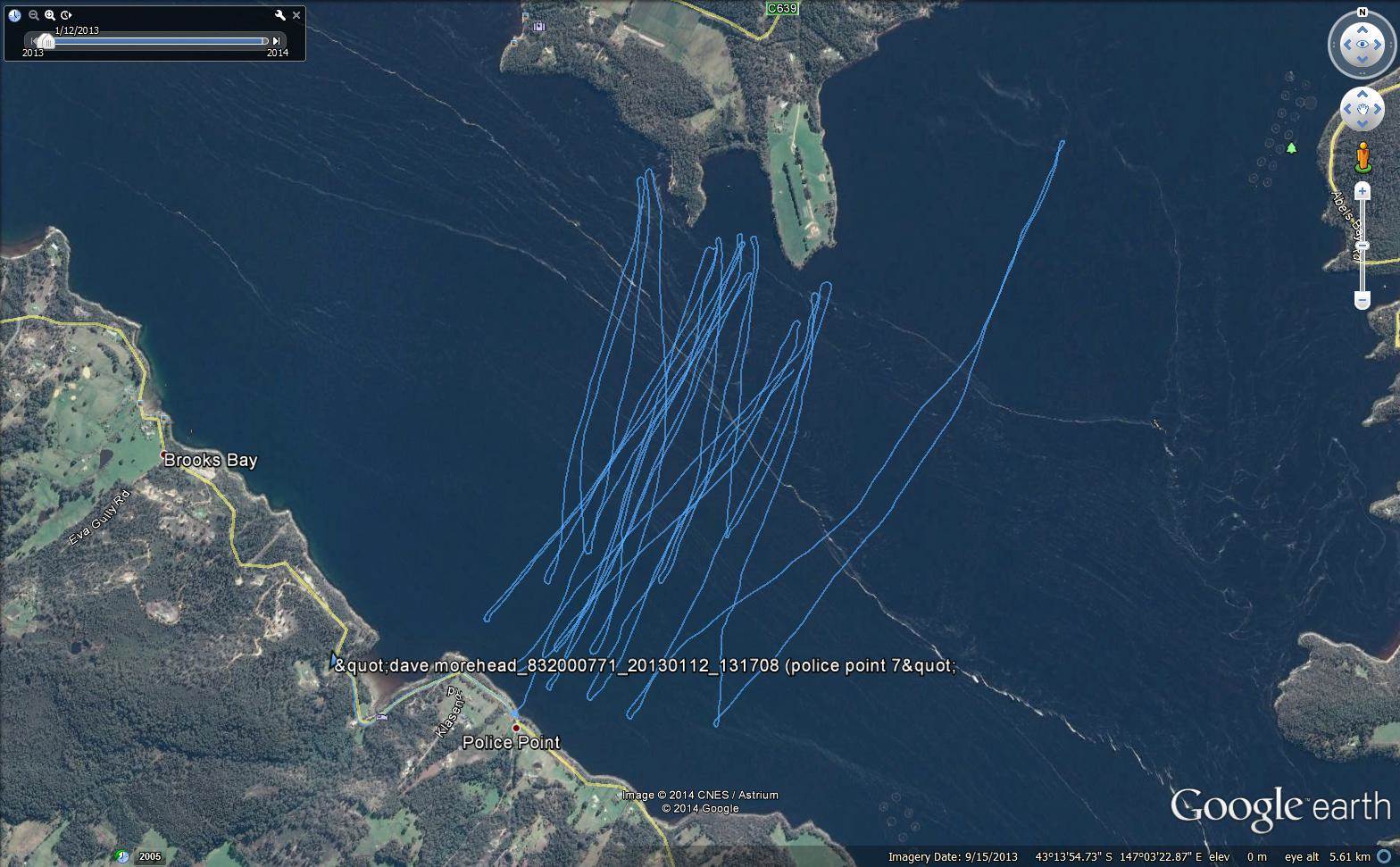The image size is (1400, 867).
Task: Click the 1/12/2013 time slider thumb
Action: pos(45,41)
